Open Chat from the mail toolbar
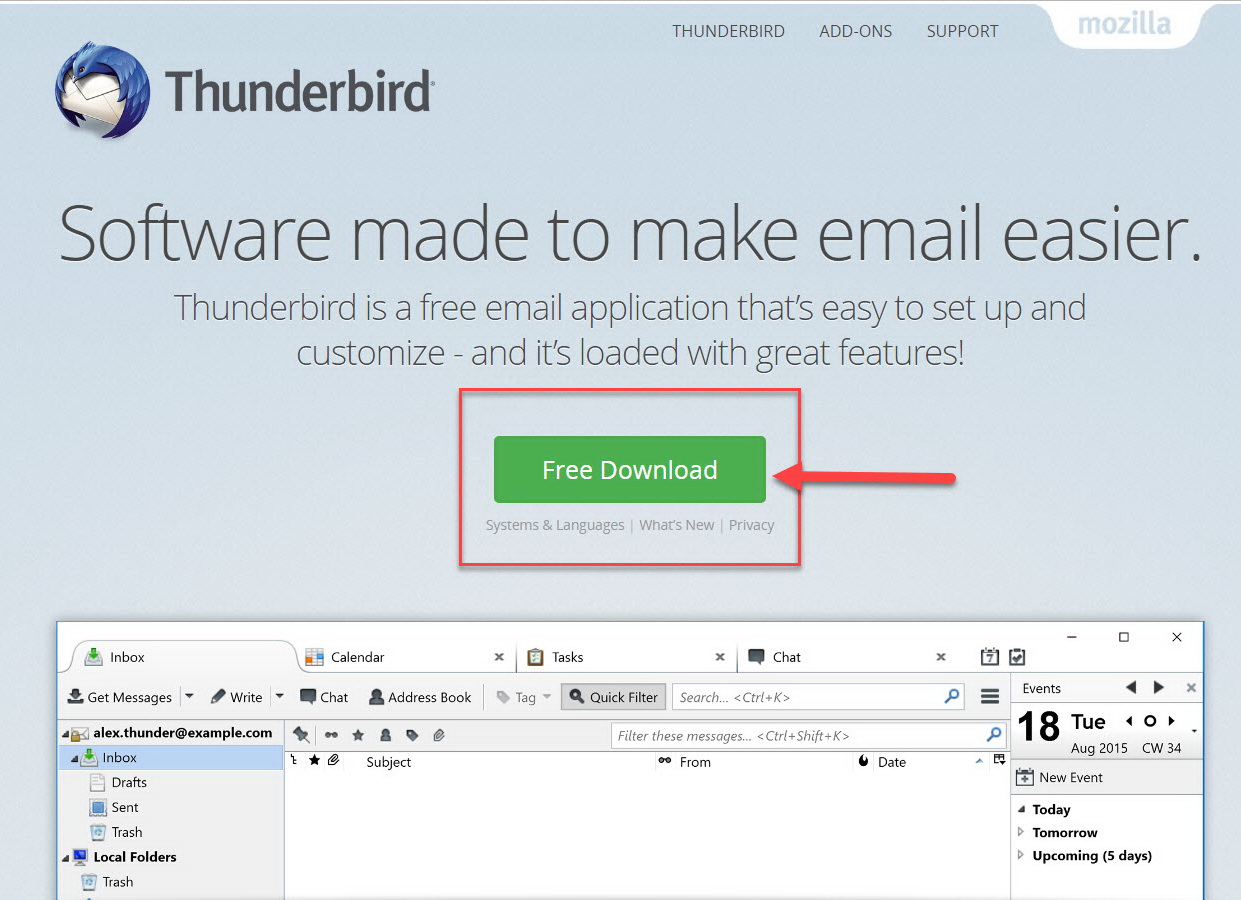This screenshot has width=1241, height=900. (324, 697)
